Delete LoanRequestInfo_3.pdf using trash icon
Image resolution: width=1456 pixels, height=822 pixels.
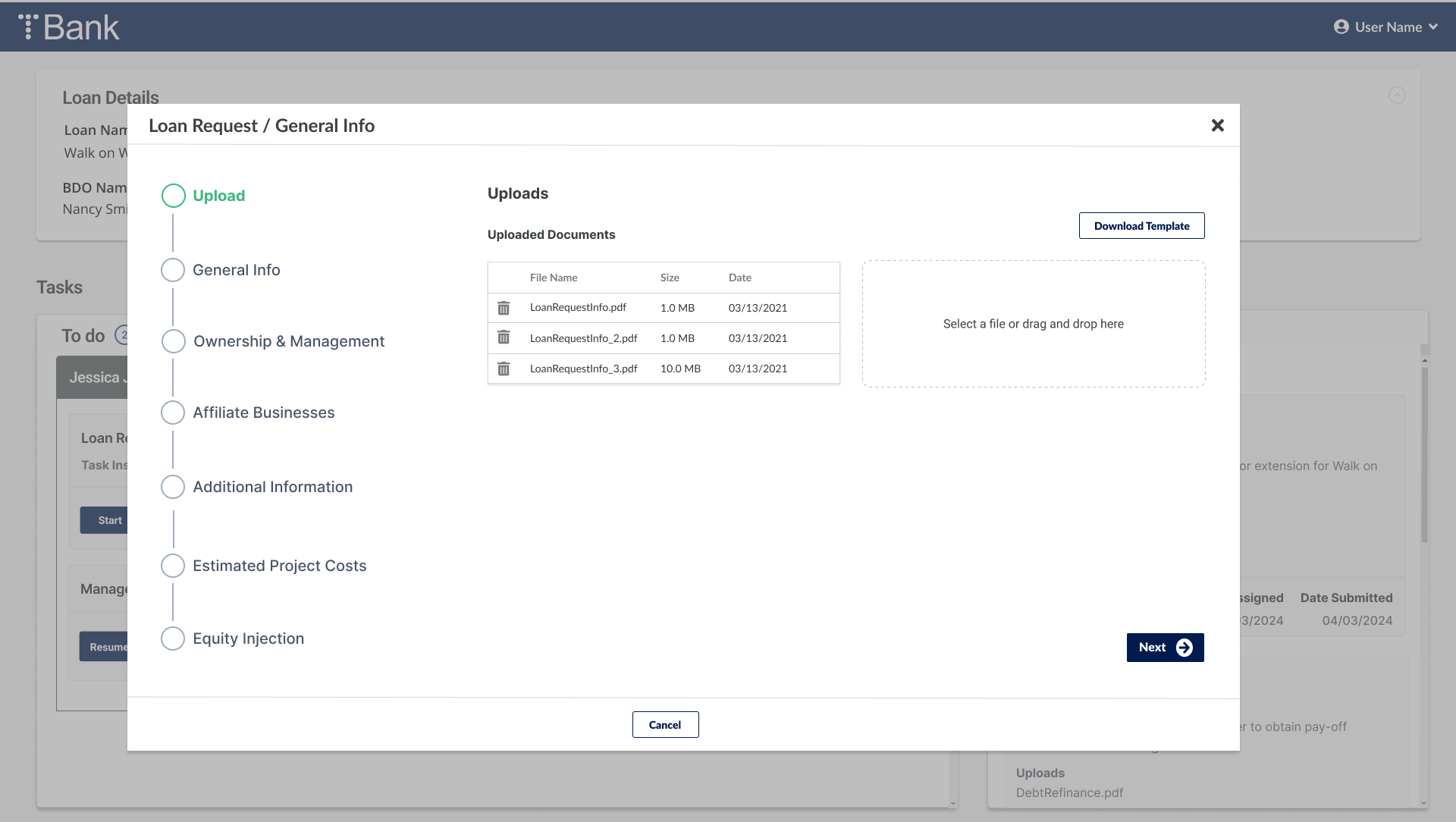coord(504,369)
